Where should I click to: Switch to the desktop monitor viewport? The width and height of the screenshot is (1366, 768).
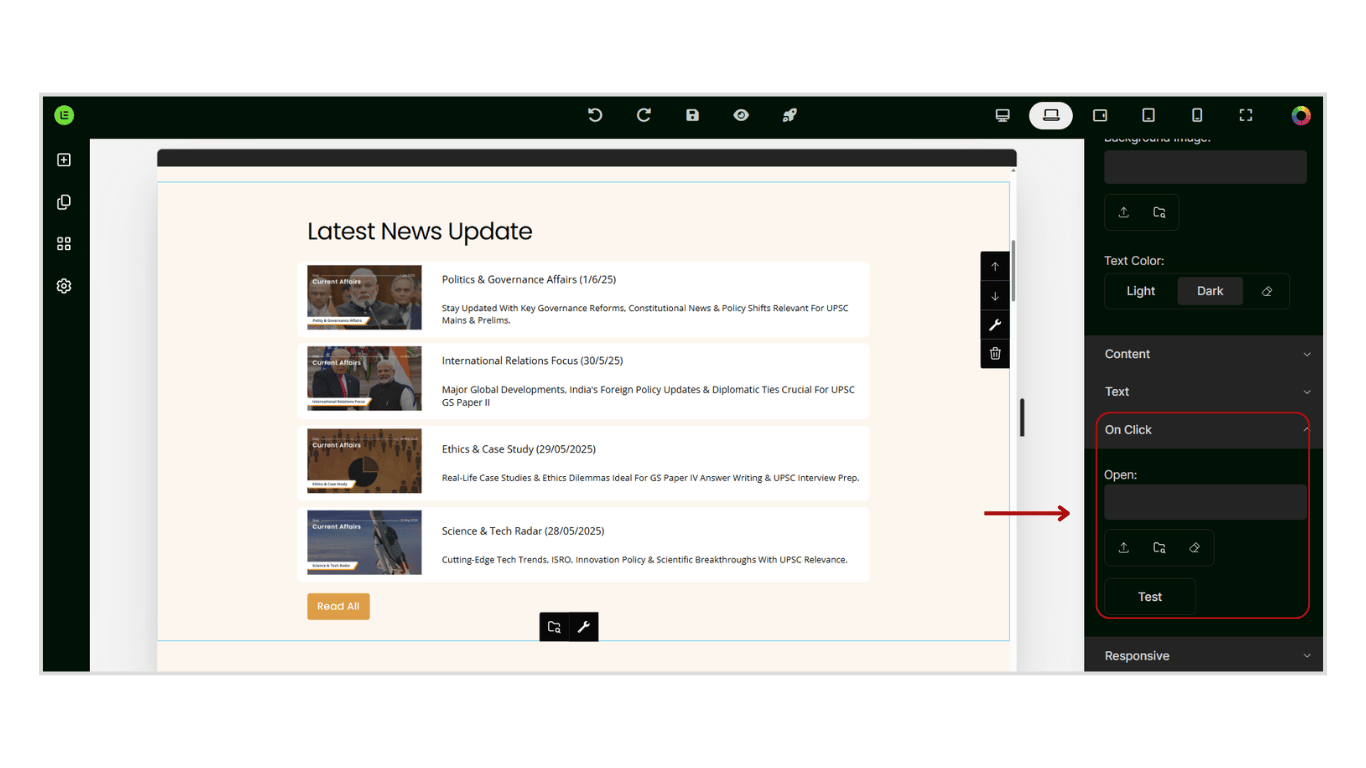click(1003, 115)
